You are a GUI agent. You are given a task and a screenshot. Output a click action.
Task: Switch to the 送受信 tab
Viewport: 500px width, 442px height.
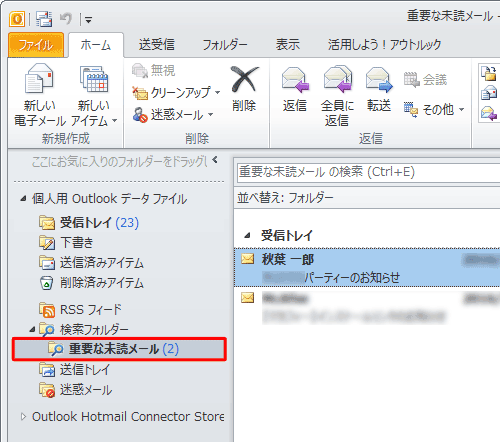[157, 44]
